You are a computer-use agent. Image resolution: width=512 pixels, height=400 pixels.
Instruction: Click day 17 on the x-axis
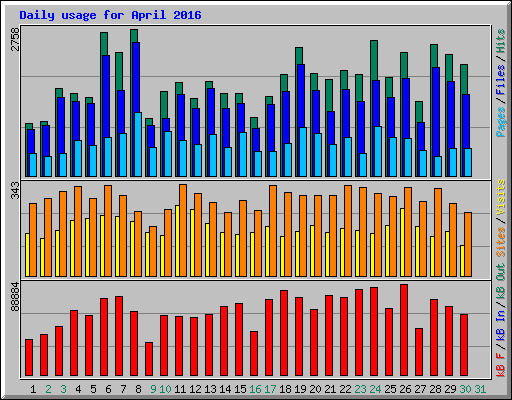coord(270,389)
